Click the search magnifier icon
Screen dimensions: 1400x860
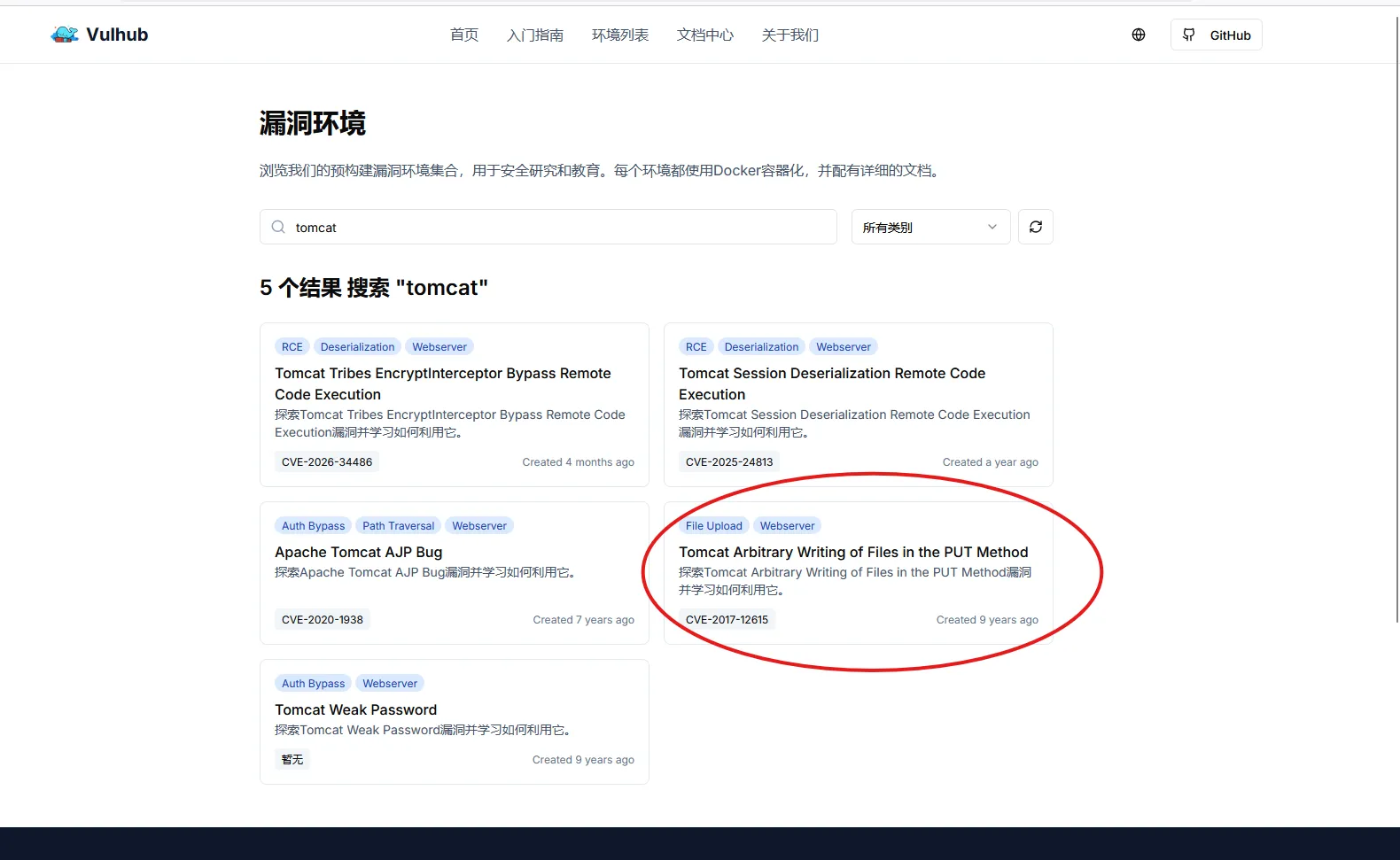tap(278, 227)
